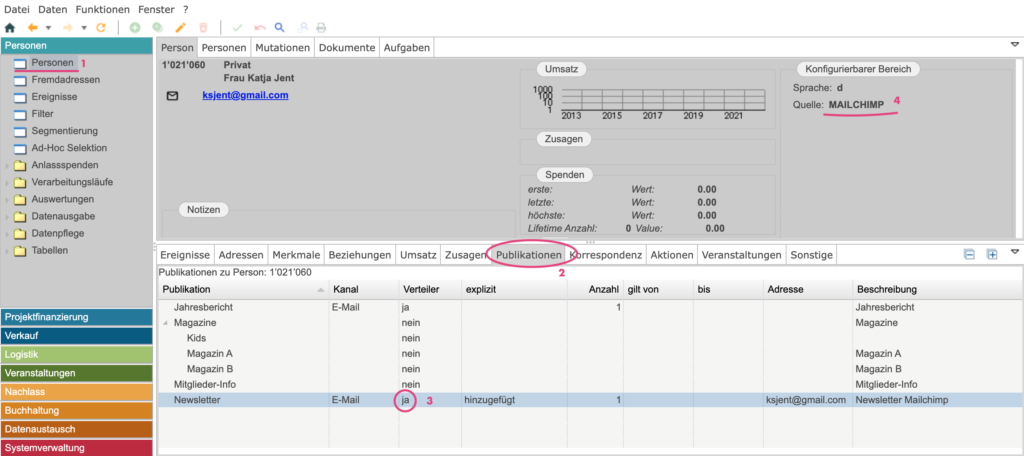Click the first green add-record icon
The image size is (1024, 456).
click(135, 27)
